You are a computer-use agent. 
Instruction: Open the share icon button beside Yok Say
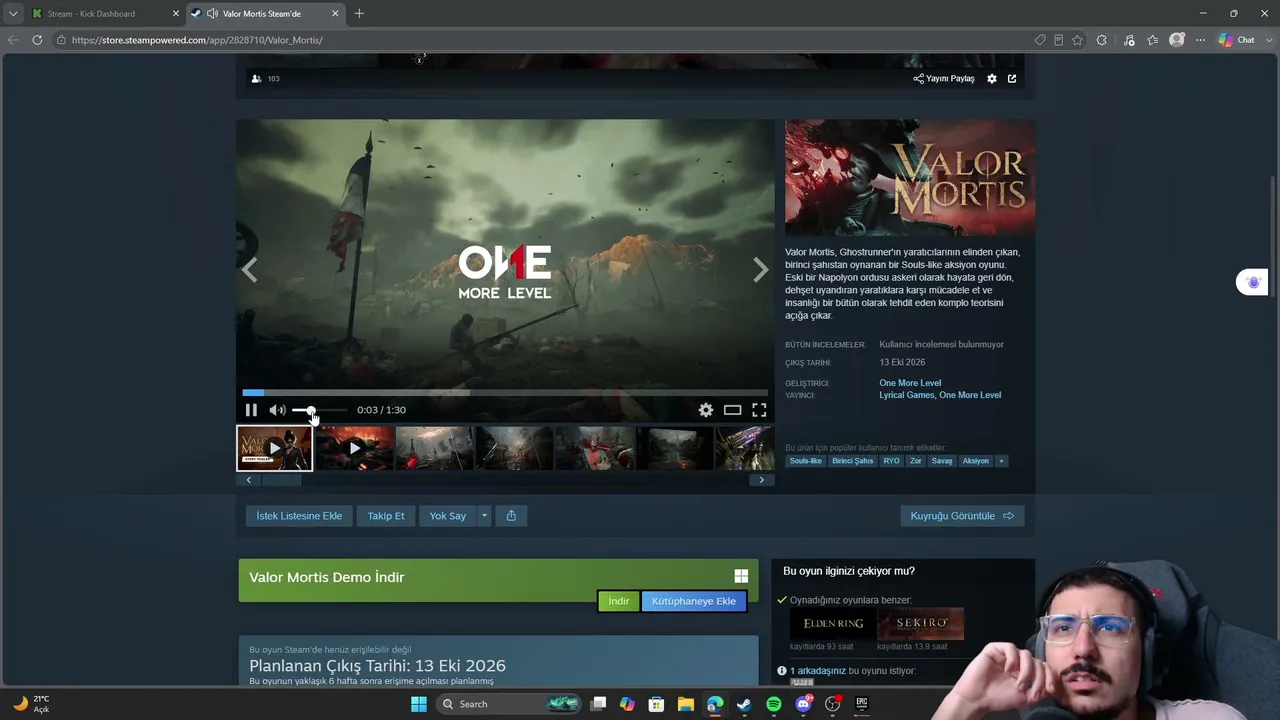[511, 516]
